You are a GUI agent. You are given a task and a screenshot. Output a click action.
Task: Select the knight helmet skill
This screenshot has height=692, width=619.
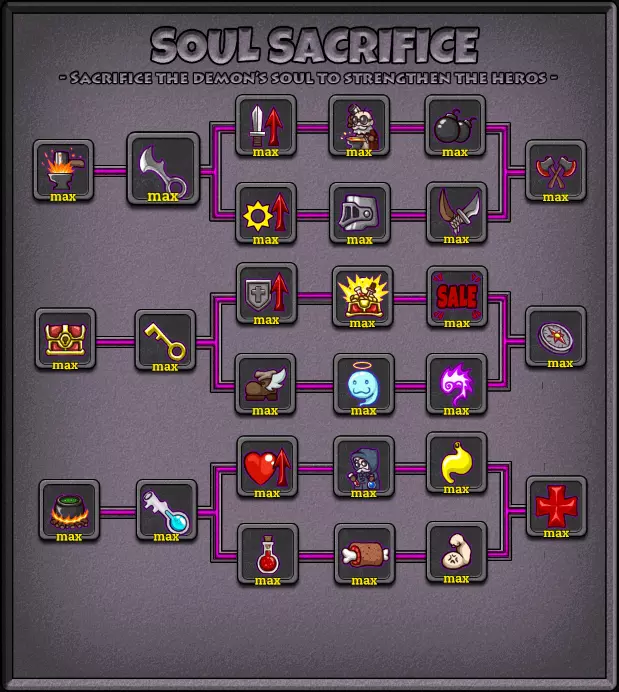click(x=360, y=214)
